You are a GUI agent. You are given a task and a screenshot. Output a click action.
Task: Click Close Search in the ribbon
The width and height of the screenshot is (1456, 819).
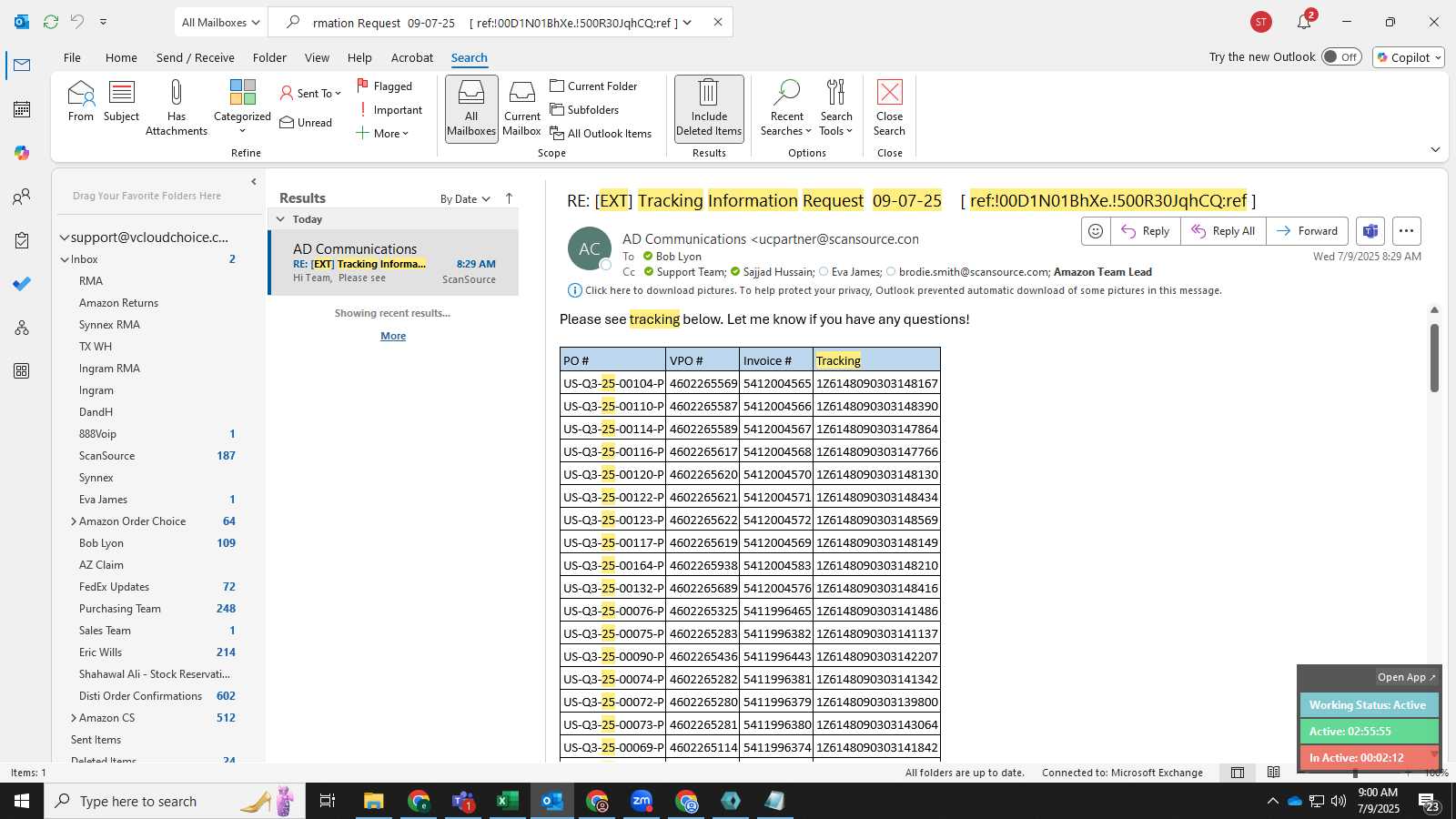tap(889, 108)
